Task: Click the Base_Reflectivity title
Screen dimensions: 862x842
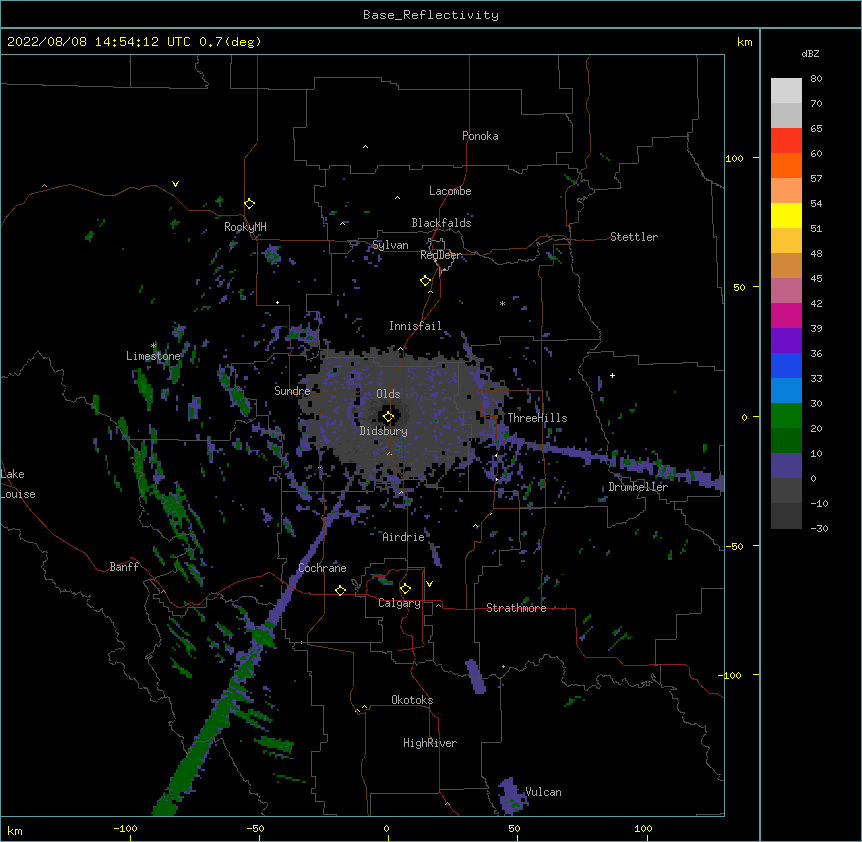Action: pyautogui.click(x=431, y=15)
